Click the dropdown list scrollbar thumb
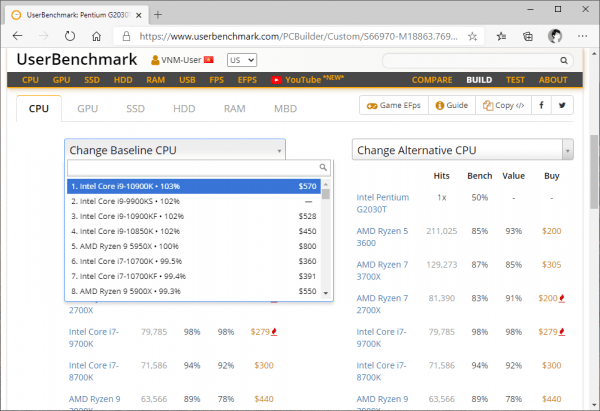 (x=326, y=194)
